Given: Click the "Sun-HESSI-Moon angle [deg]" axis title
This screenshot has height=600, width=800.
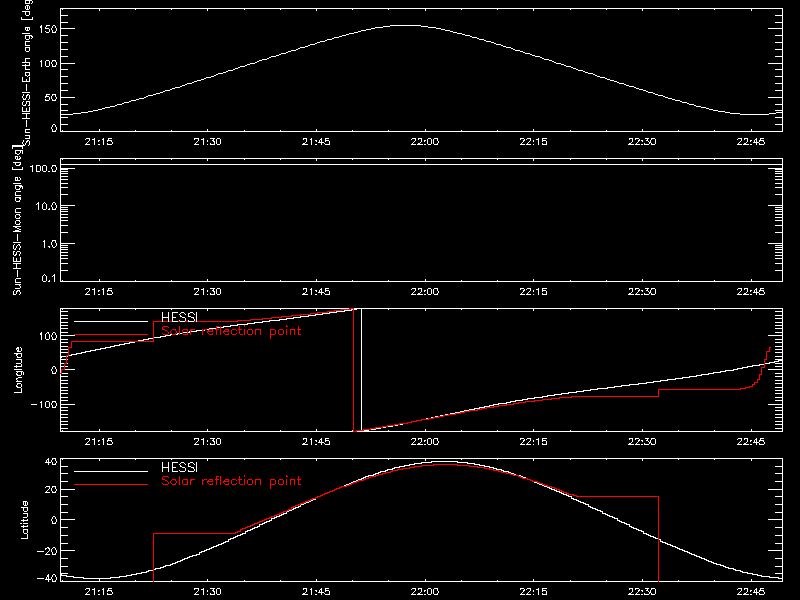Looking at the screenshot, I should pos(18,221).
